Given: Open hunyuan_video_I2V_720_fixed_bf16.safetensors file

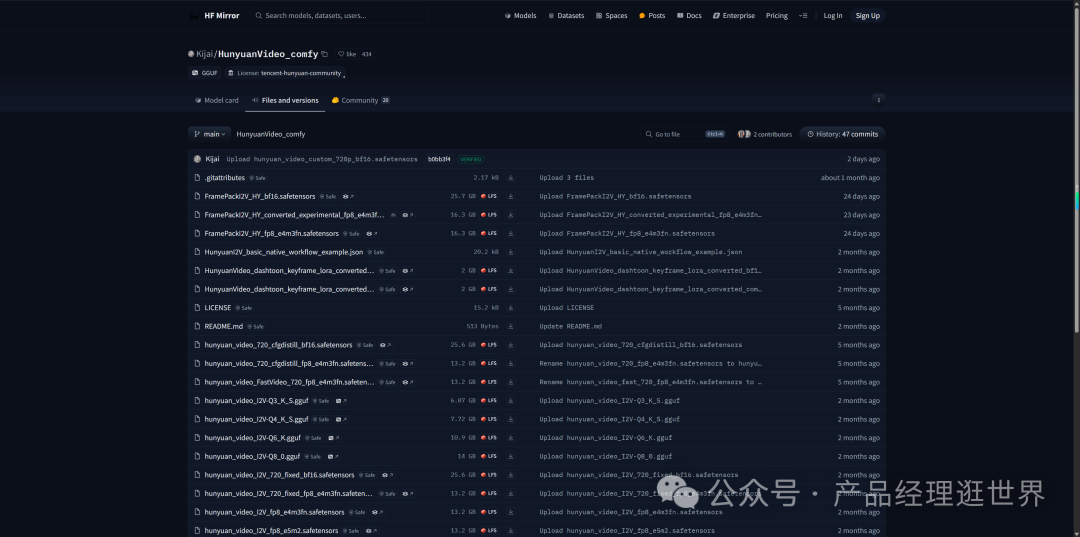Looking at the screenshot, I should point(280,475).
